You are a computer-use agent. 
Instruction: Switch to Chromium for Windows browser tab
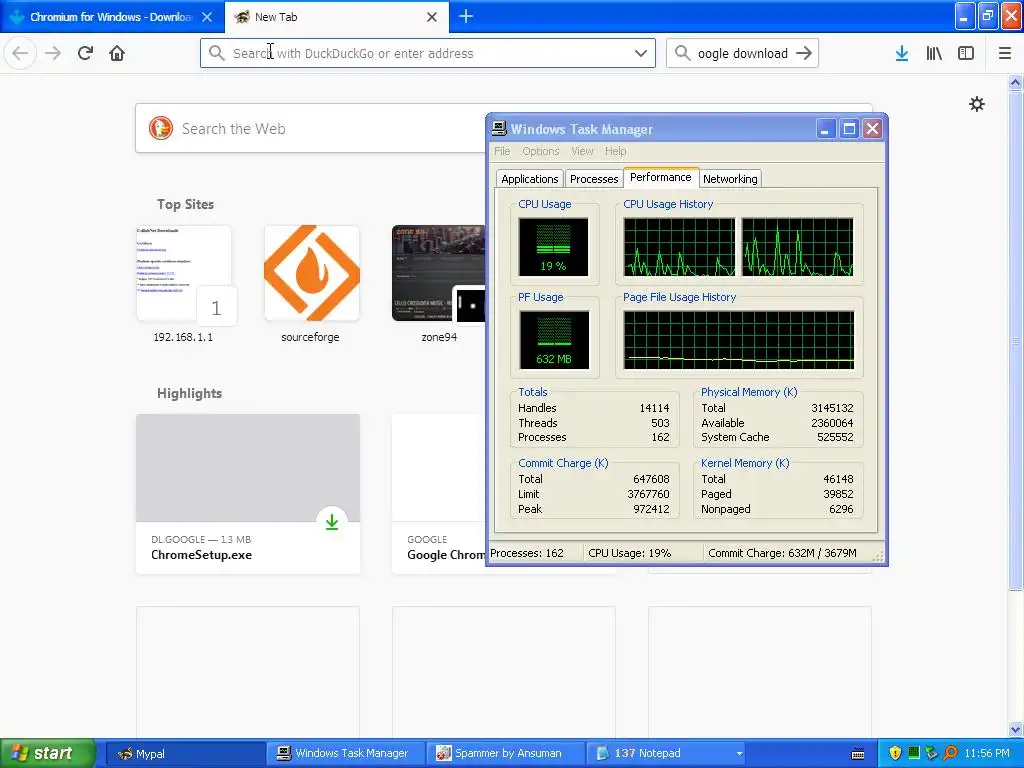tap(111, 17)
